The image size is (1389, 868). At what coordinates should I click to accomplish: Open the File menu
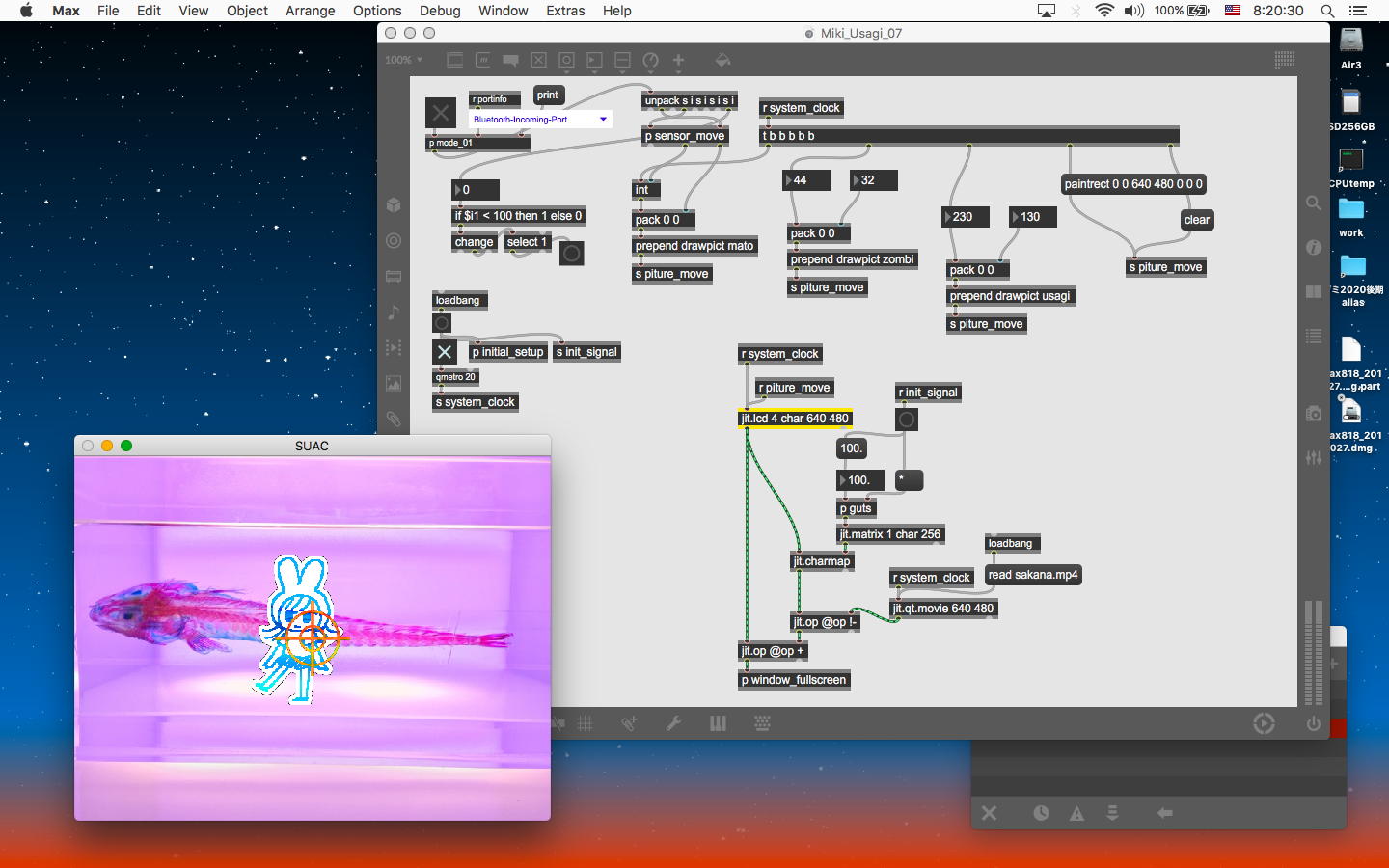pyautogui.click(x=108, y=11)
